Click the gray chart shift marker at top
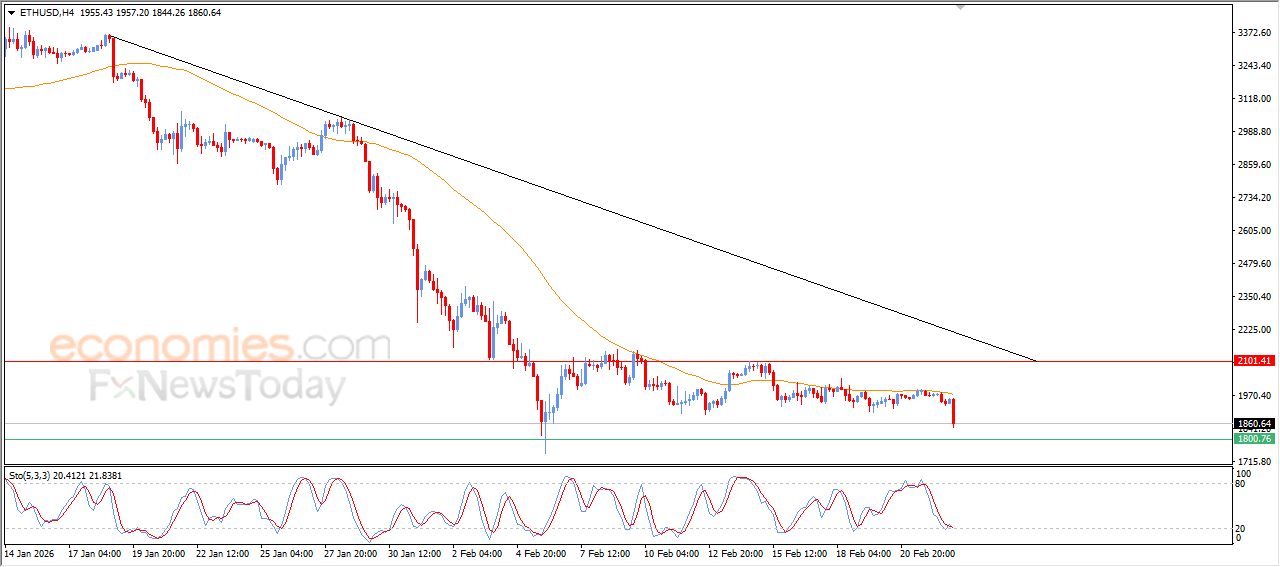Screen dimensions: 1280x567 click(x=961, y=7)
